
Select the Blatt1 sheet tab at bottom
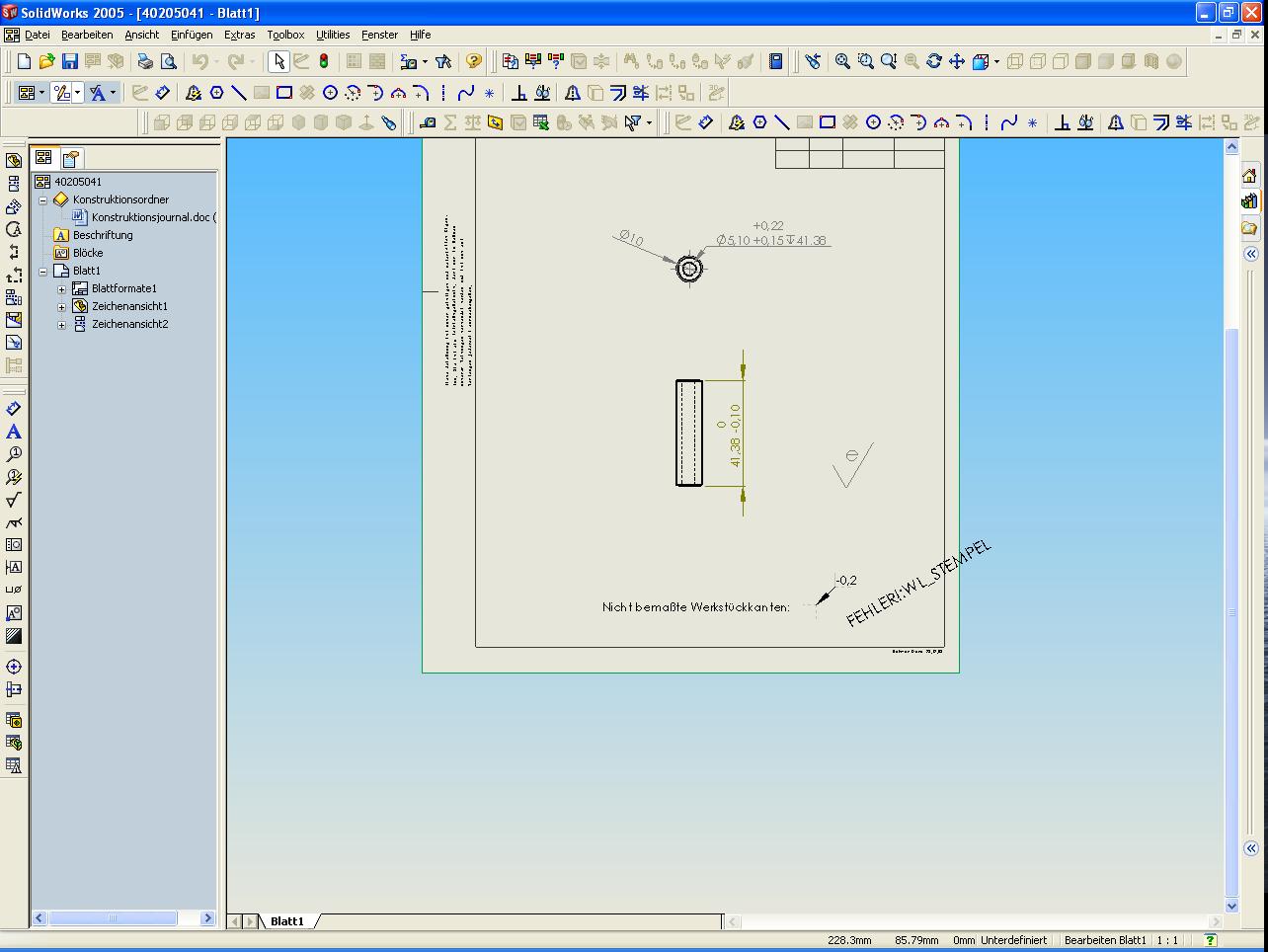coord(286,921)
